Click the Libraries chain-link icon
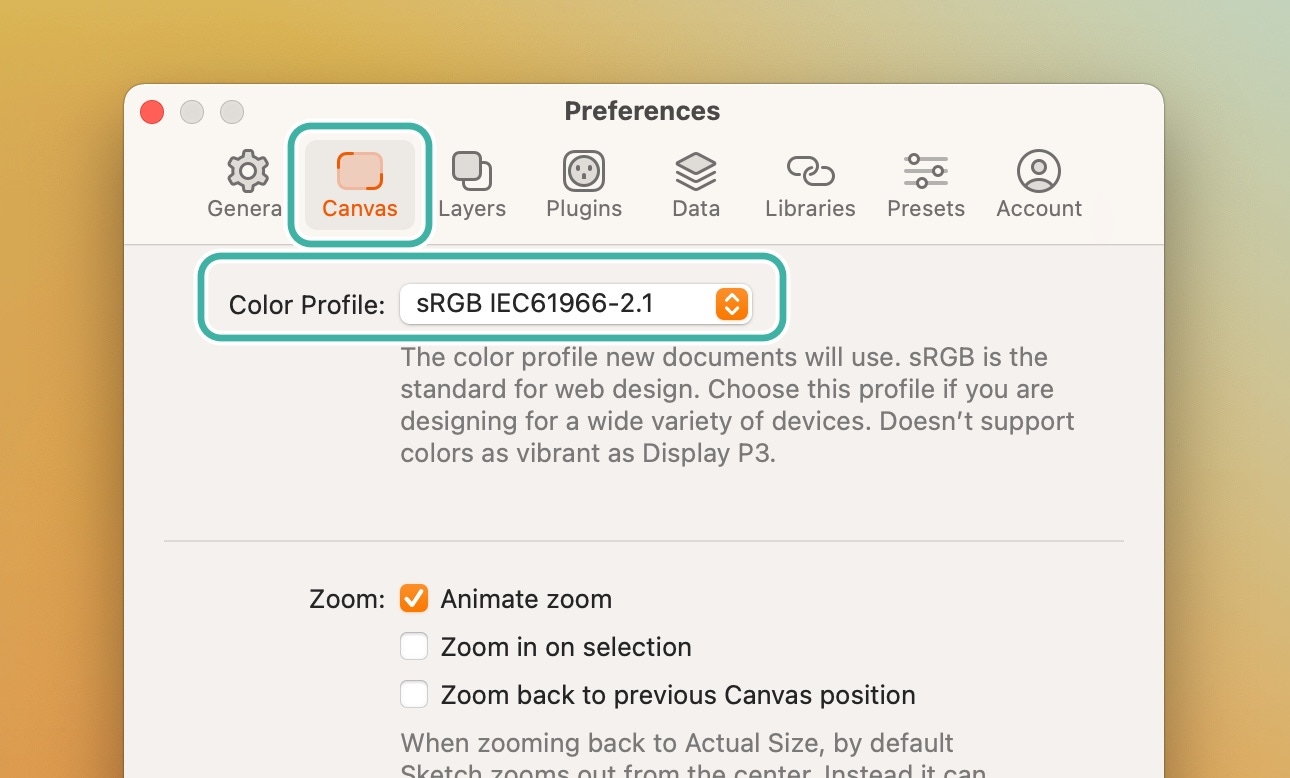The width and height of the screenshot is (1290, 778). click(810, 170)
